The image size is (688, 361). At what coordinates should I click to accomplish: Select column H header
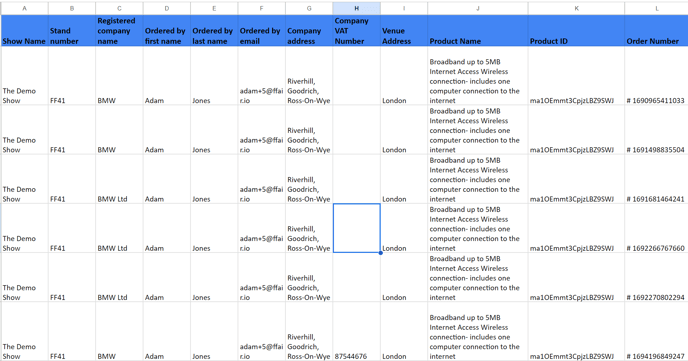[x=356, y=8]
